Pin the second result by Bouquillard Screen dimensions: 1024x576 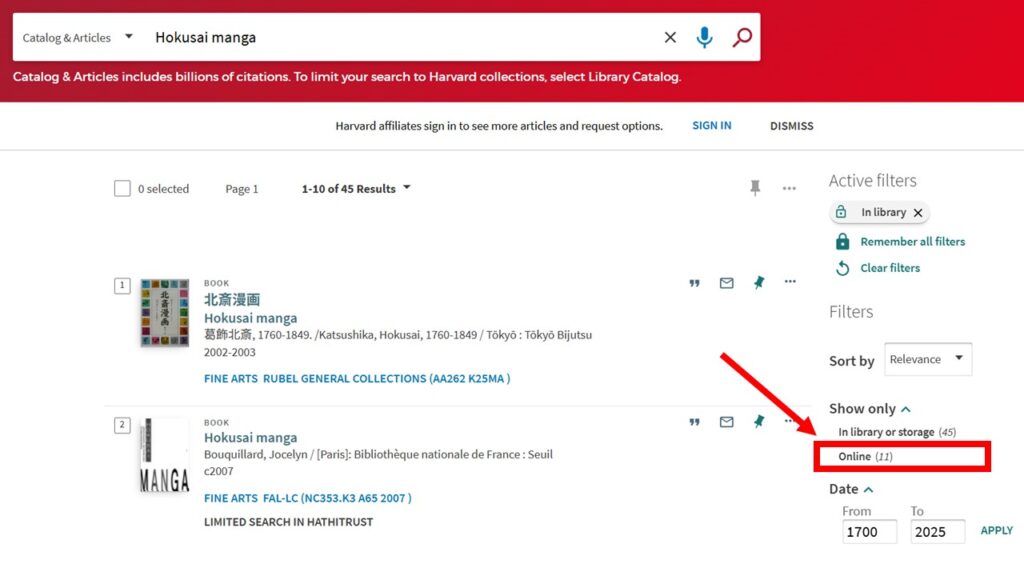click(759, 422)
